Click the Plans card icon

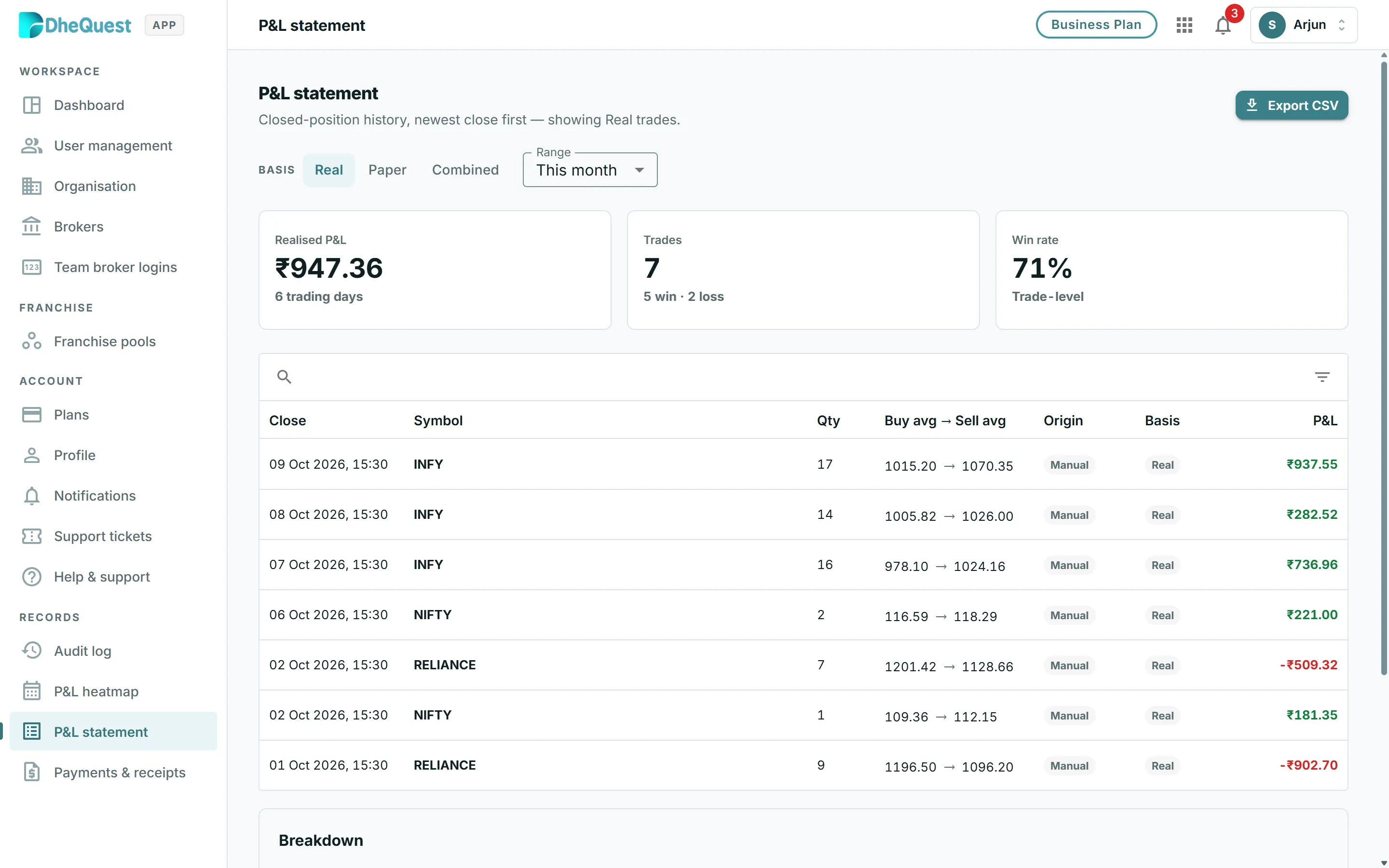[x=31, y=415]
